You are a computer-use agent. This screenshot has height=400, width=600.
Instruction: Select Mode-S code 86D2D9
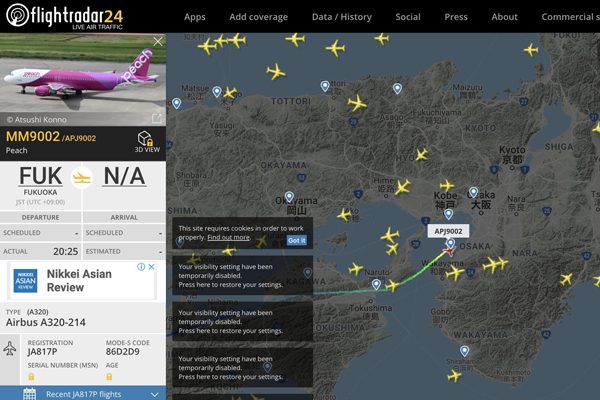coord(122,352)
